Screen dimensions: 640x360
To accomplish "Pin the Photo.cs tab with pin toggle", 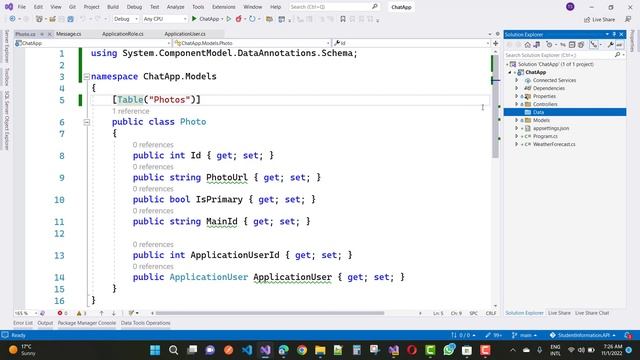I will 42,34.
